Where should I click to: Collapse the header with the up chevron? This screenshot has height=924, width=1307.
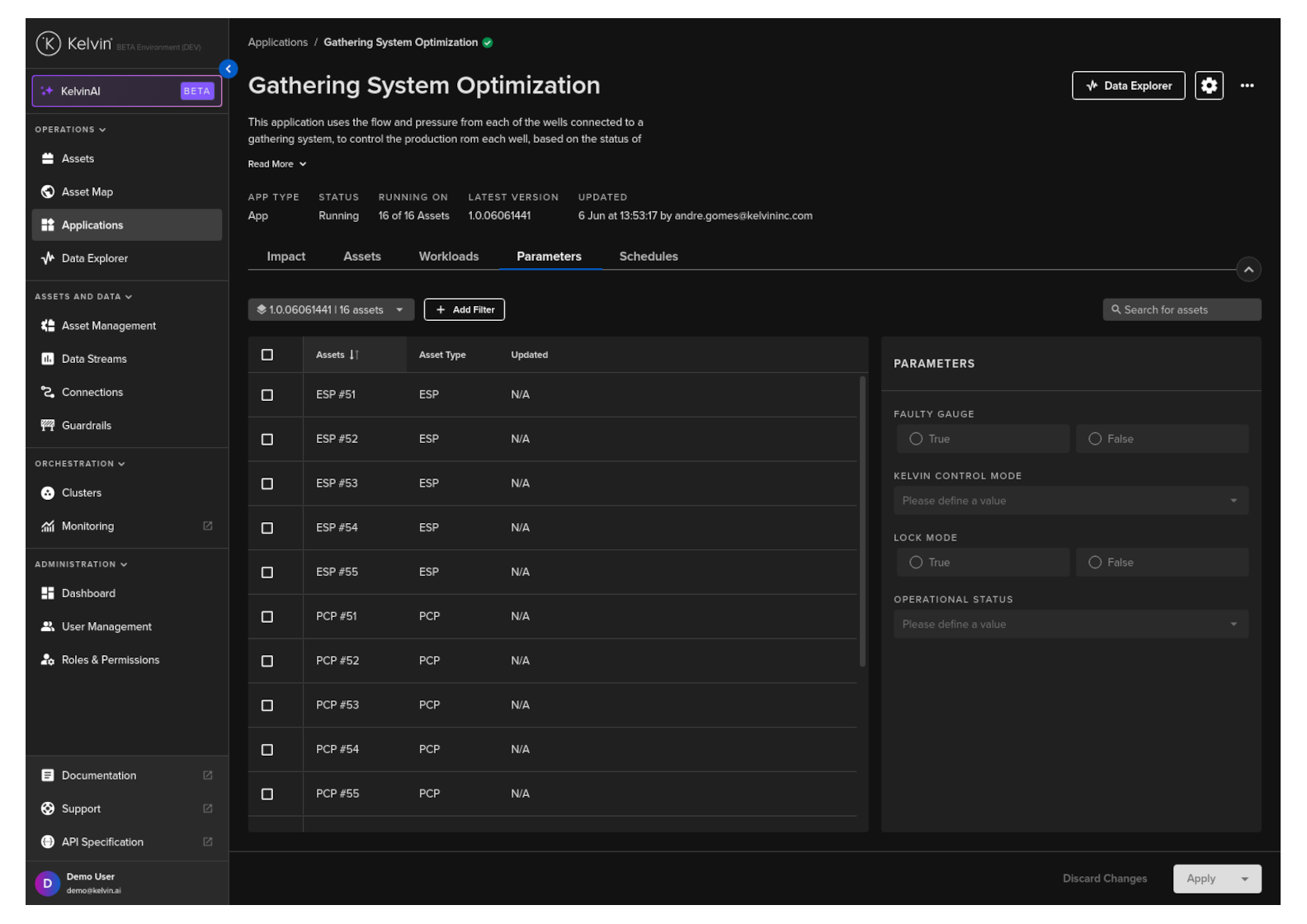click(1248, 270)
